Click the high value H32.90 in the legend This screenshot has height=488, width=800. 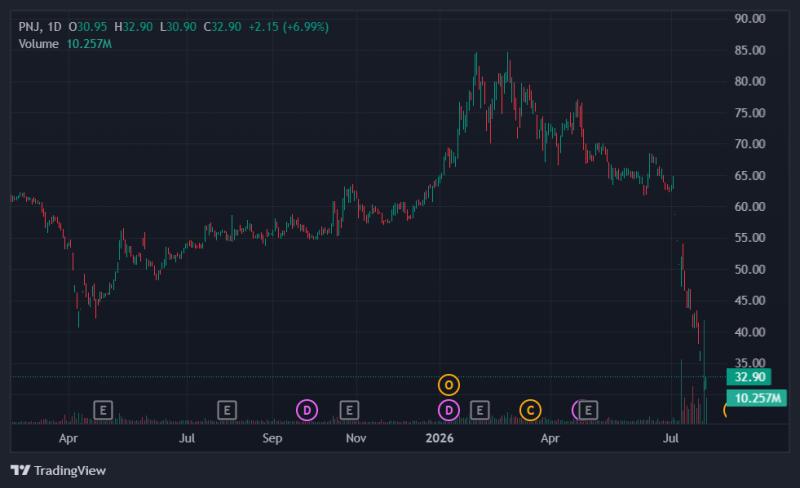[133, 27]
